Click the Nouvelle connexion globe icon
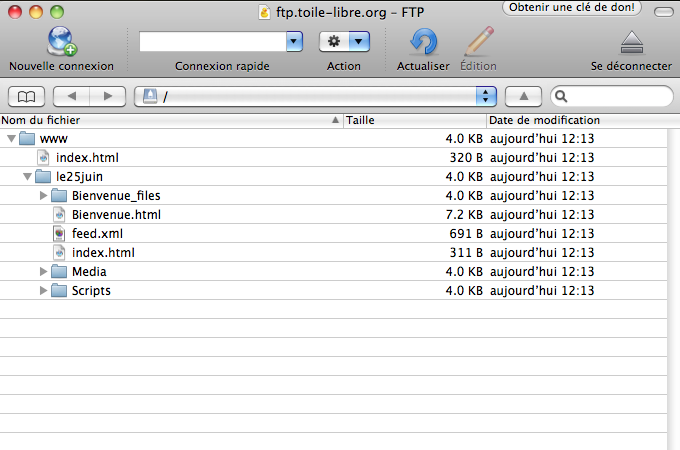Image resolution: width=680 pixels, height=450 pixels. (61, 42)
